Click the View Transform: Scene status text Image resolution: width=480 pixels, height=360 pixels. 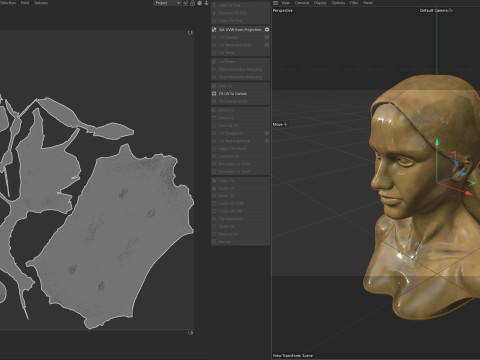(293, 356)
